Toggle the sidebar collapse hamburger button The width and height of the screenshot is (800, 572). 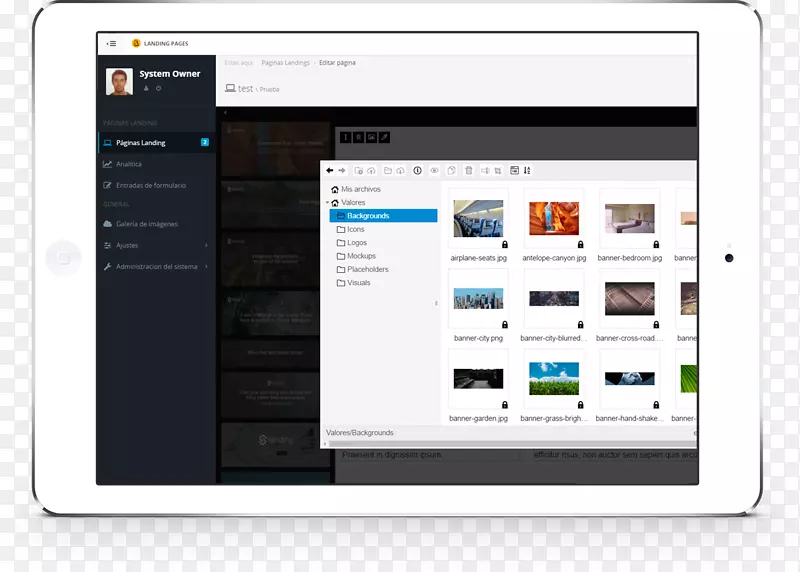pyautogui.click(x=111, y=43)
